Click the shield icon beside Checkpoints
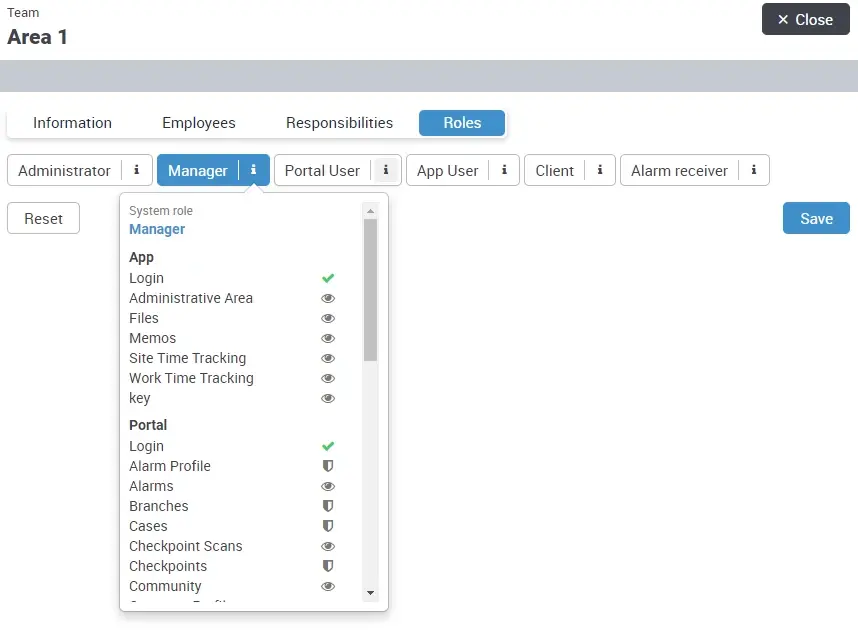Screen dimensions: 858x630 328,566
